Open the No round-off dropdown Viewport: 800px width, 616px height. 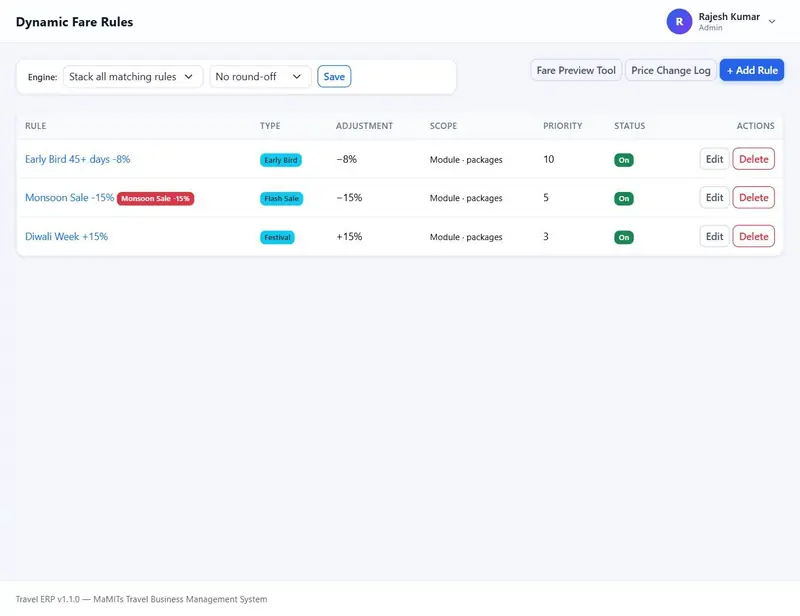[x=260, y=77]
